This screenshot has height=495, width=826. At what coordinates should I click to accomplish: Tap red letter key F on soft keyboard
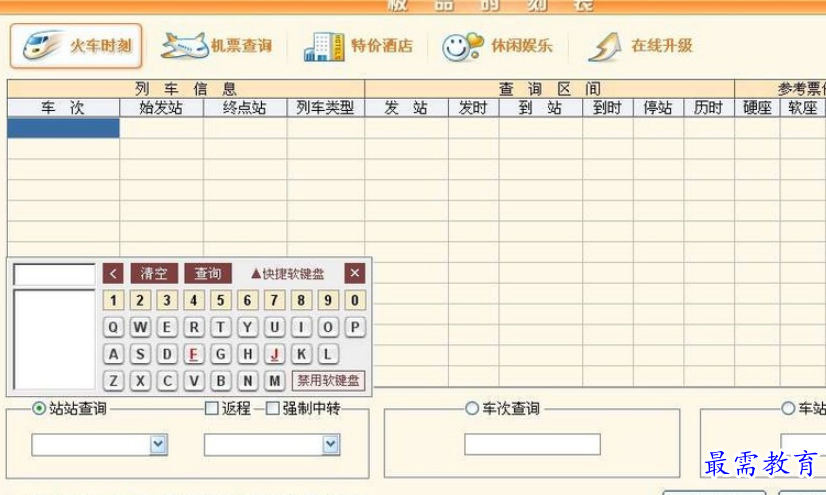(193, 354)
